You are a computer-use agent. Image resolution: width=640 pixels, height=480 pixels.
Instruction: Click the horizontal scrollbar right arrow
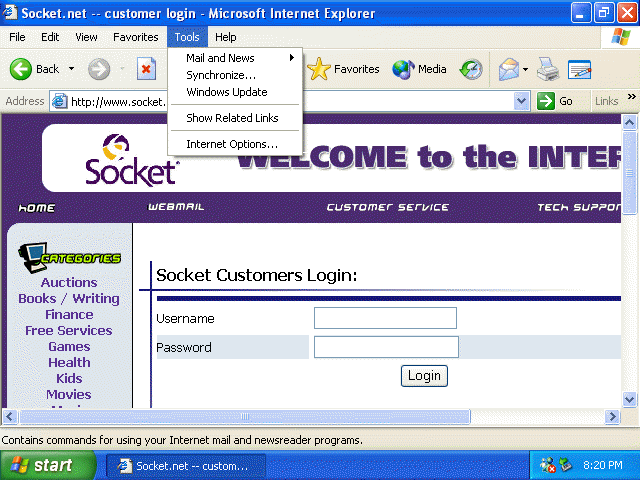coord(612,417)
